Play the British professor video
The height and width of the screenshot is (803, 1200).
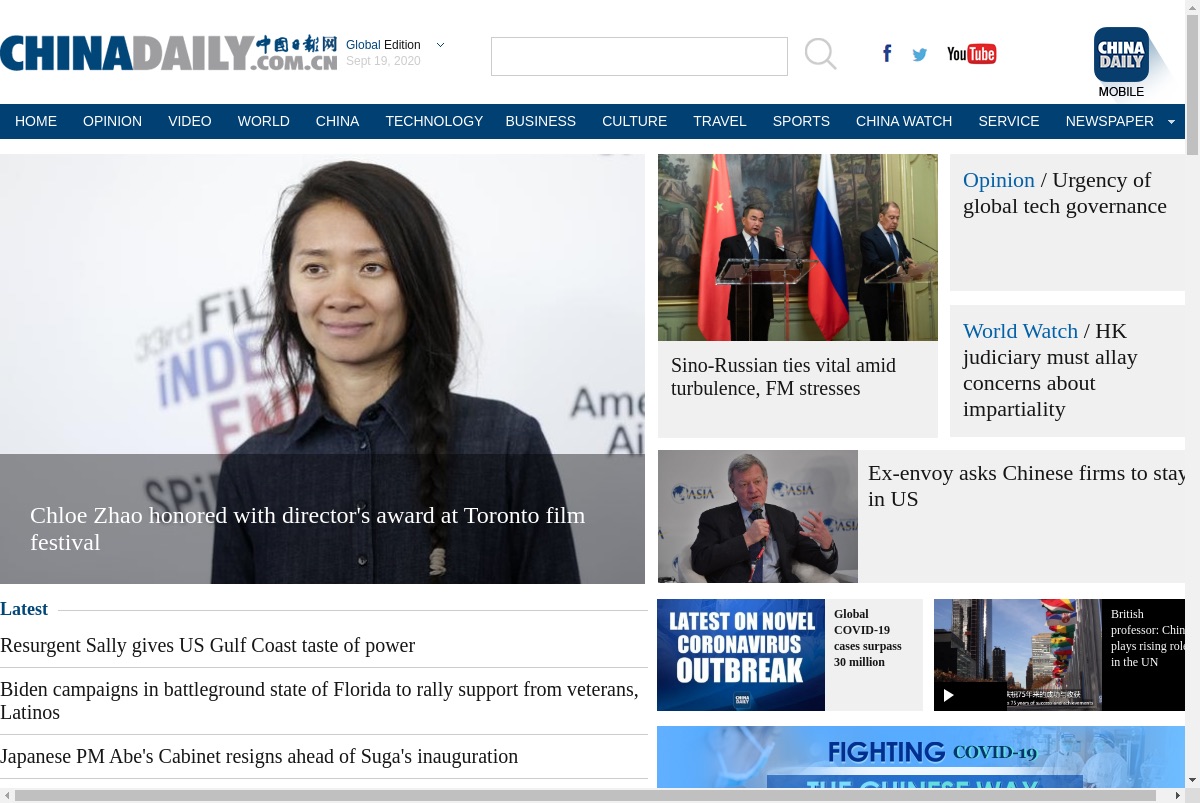click(949, 695)
